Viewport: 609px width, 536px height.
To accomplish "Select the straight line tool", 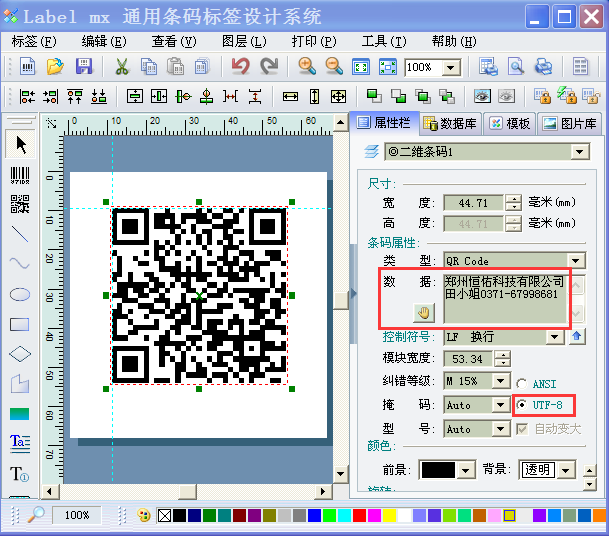I will coord(20,234).
